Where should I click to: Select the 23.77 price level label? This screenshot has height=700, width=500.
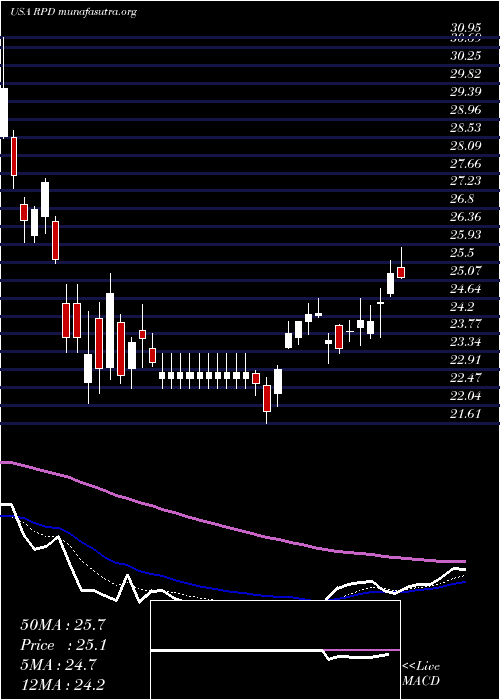[465, 324]
